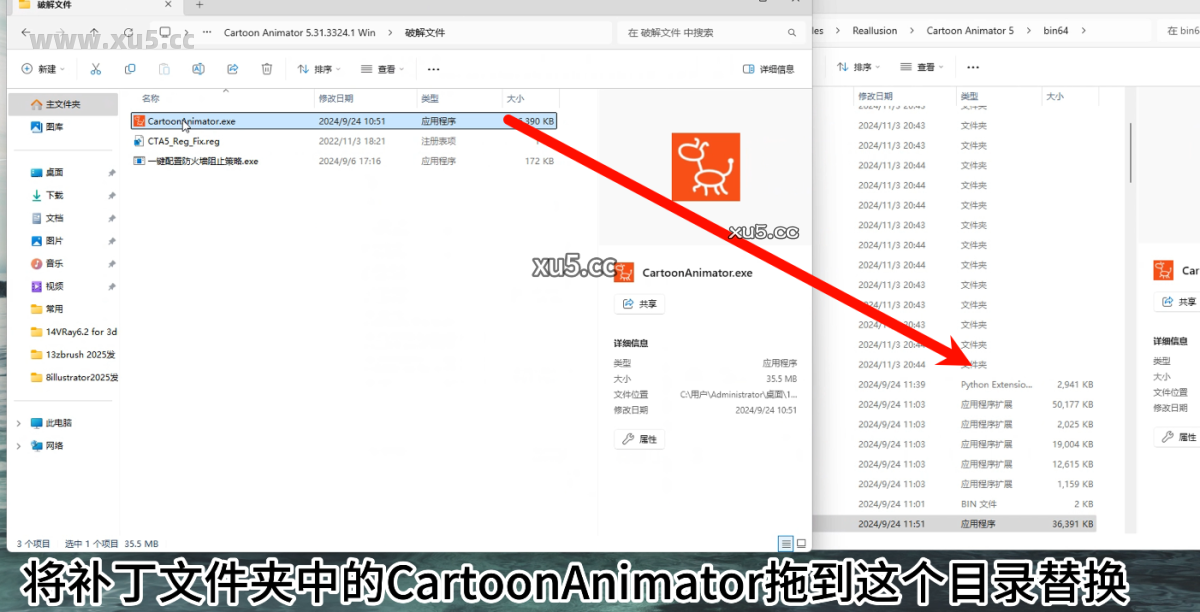This screenshot has height=612, width=1200.
Task: Select the Cut scissors icon in the toolbar
Action: (96, 69)
